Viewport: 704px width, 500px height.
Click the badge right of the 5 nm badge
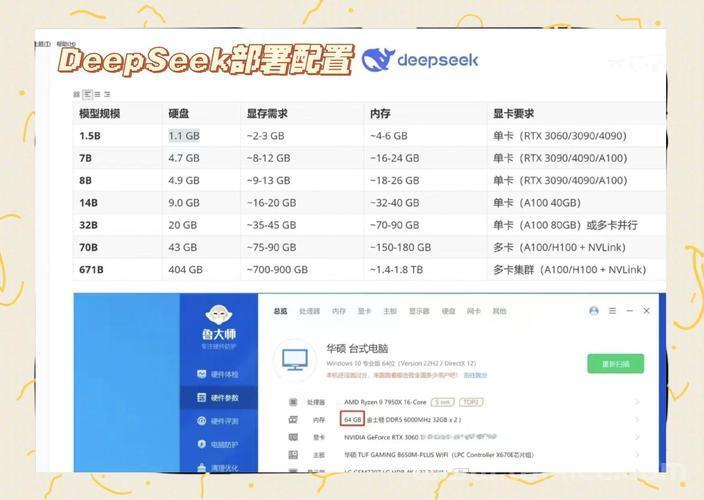471,402
